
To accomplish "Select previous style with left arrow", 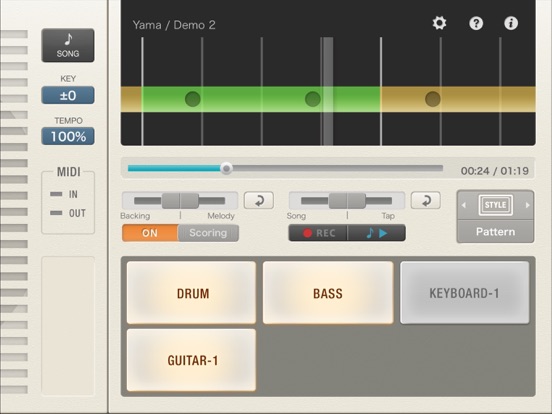I will 464,205.
